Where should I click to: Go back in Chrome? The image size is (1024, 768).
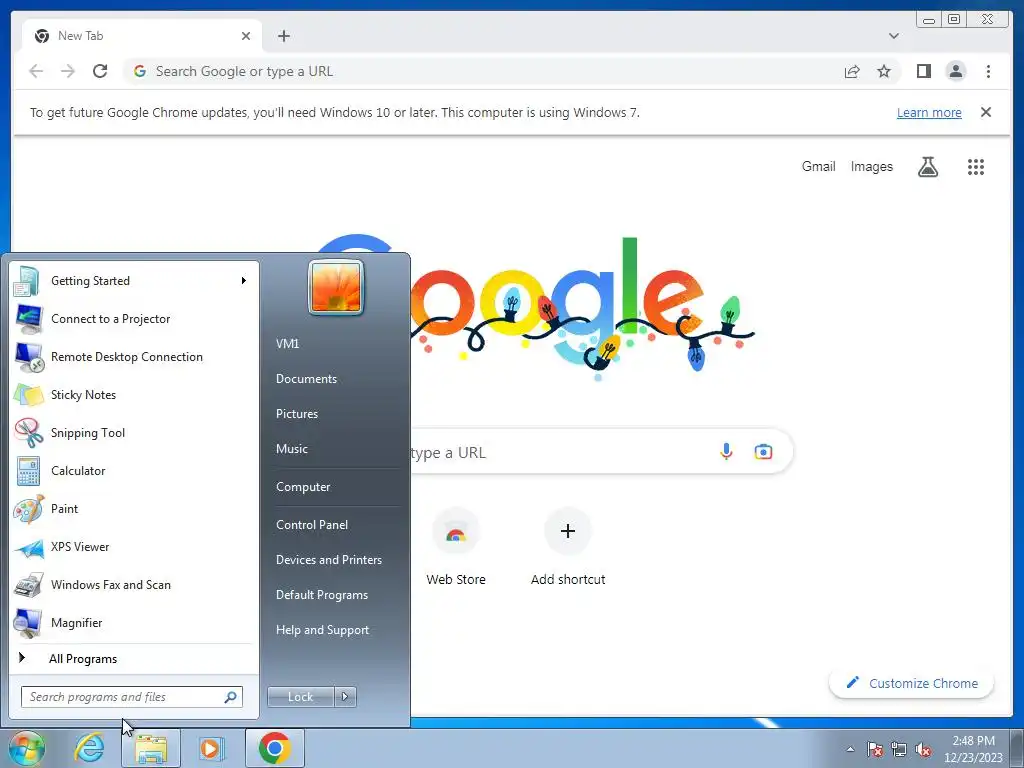pos(36,71)
